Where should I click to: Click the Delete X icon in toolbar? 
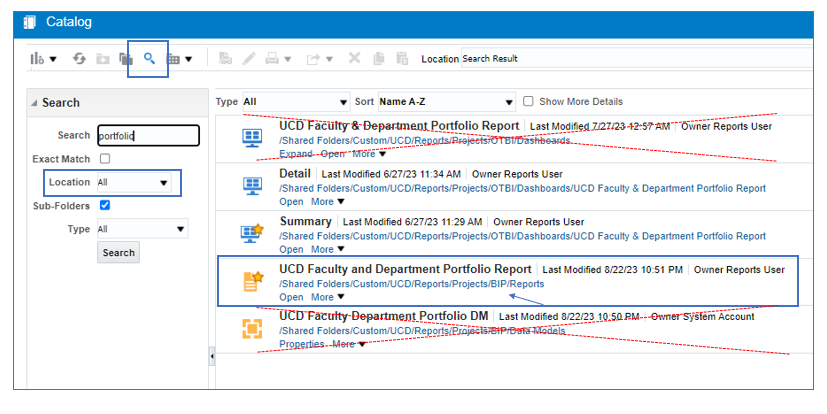click(x=354, y=59)
